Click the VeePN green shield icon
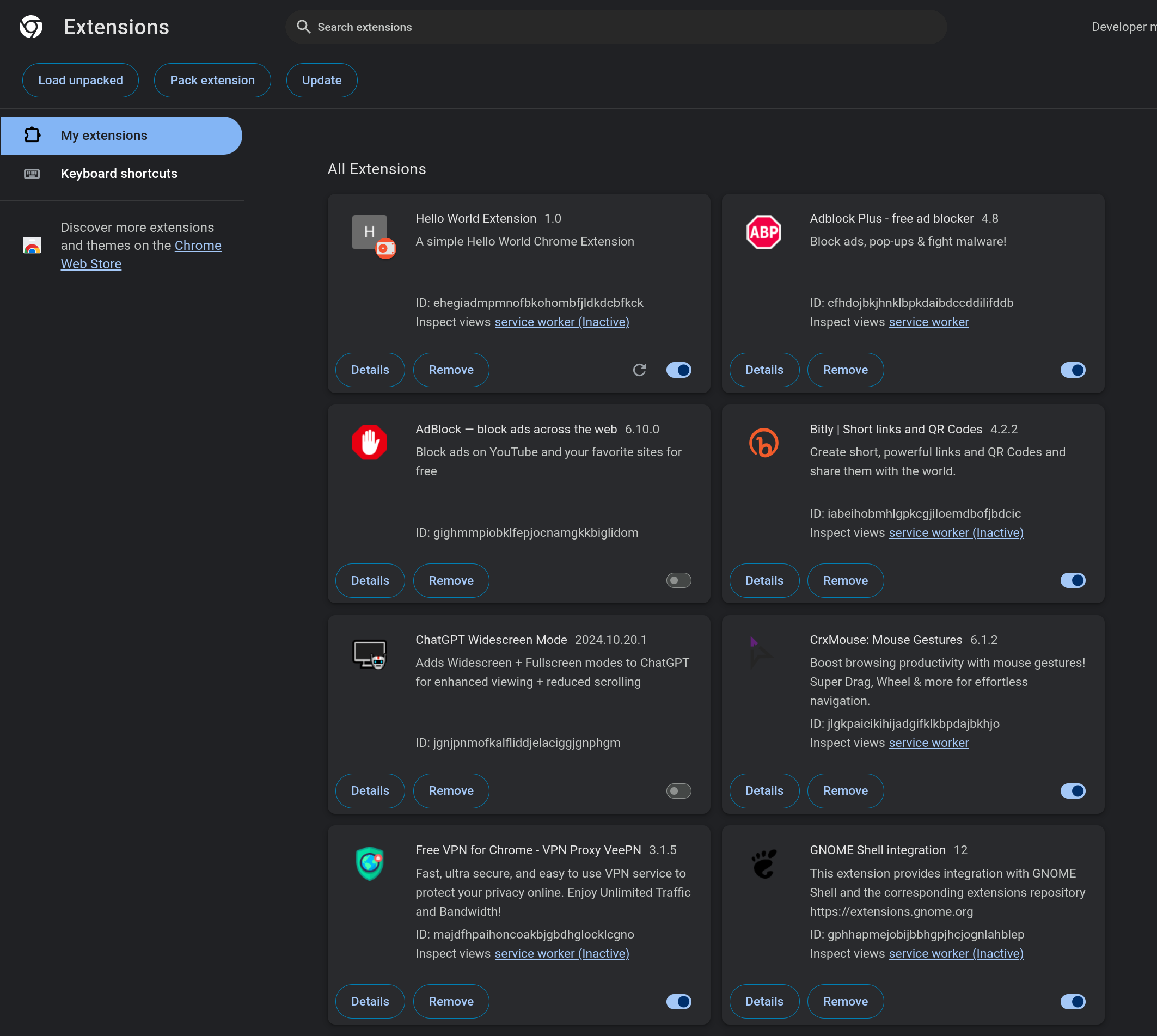 (x=370, y=863)
